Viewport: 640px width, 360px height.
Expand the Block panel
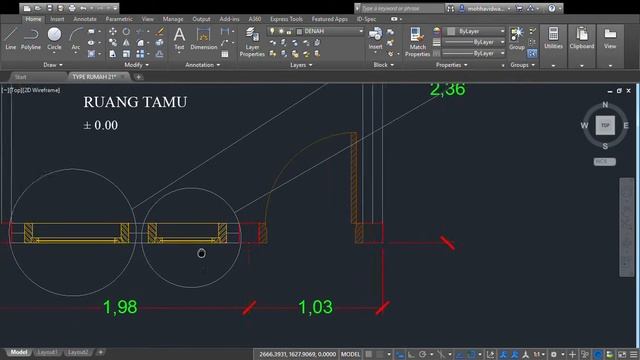[x=384, y=65]
